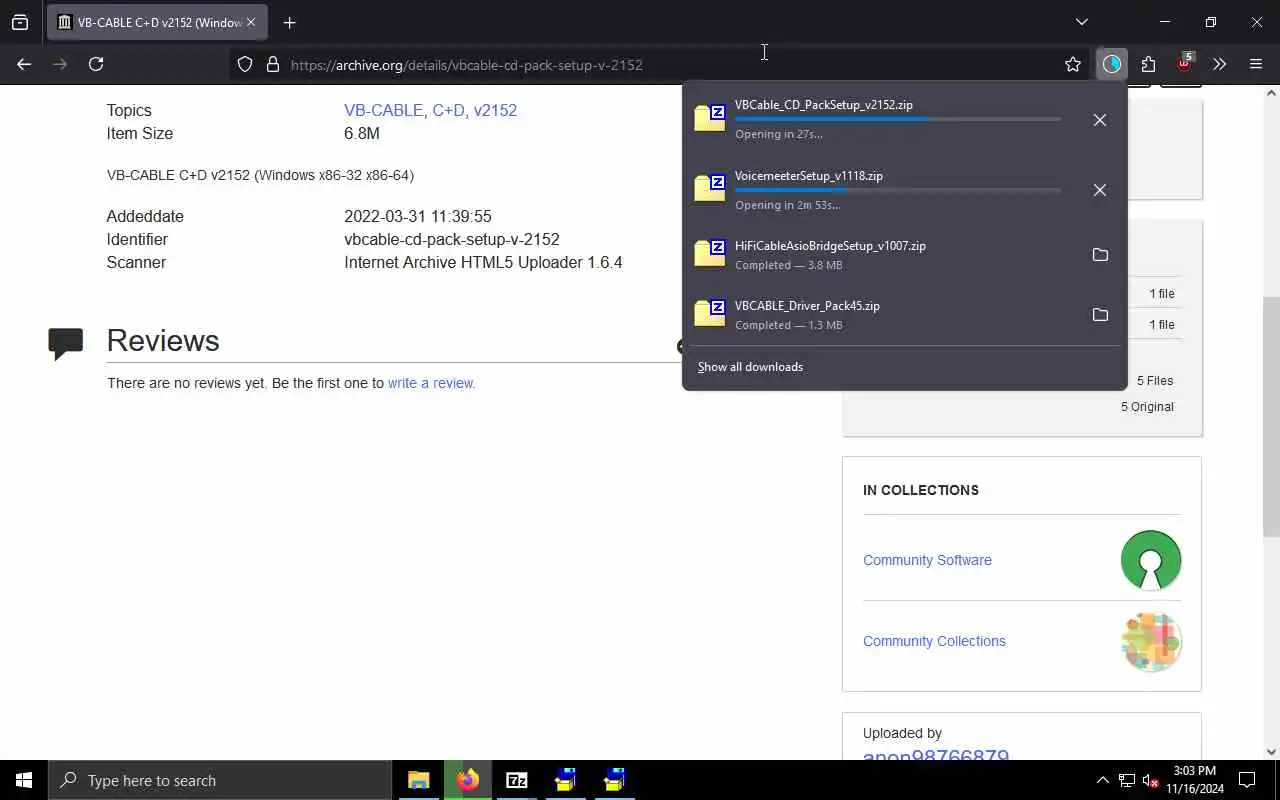Cancel the VBCable_CD_PackSetup_v2152.zip download
This screenshot has width=1280, height=800.
click(x=1099, y=120)
